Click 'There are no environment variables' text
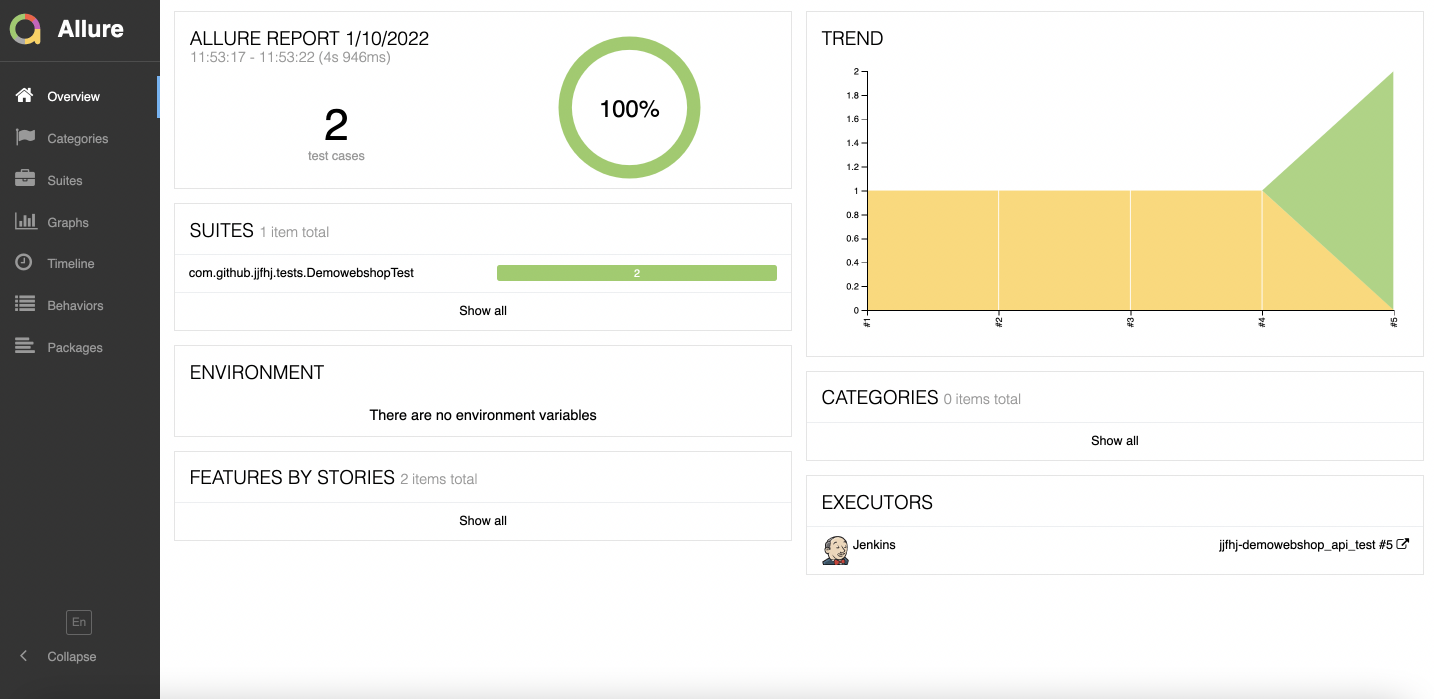1434x699 pixels. point(483,415)
